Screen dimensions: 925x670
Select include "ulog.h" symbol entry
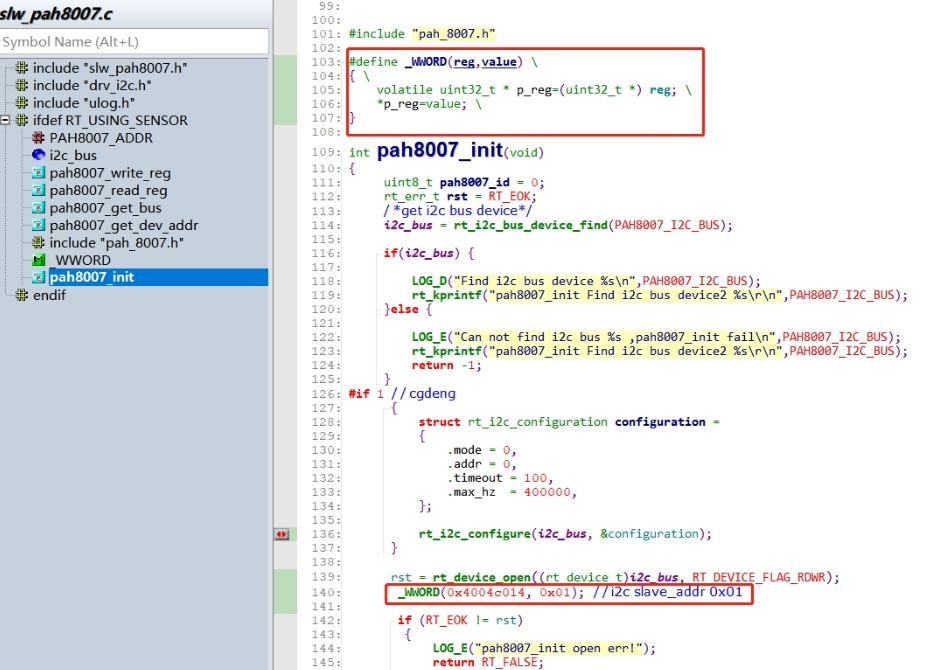tap(84, 103)
